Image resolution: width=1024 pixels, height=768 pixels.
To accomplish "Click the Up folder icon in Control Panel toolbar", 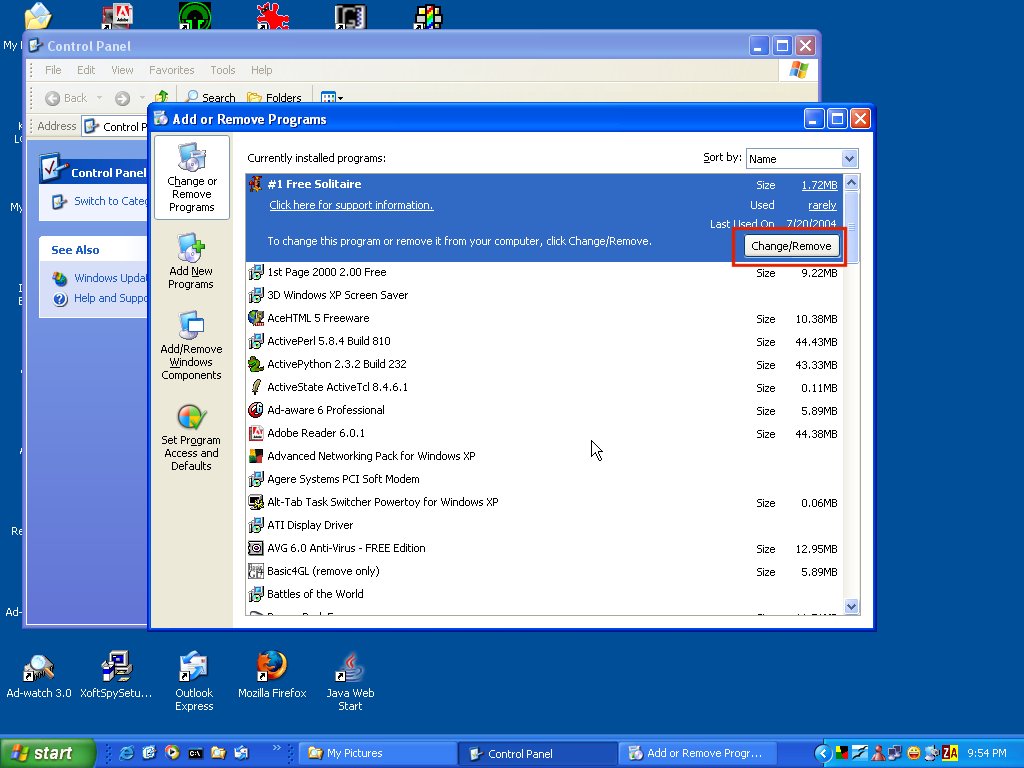I will (x=161, y=97).
